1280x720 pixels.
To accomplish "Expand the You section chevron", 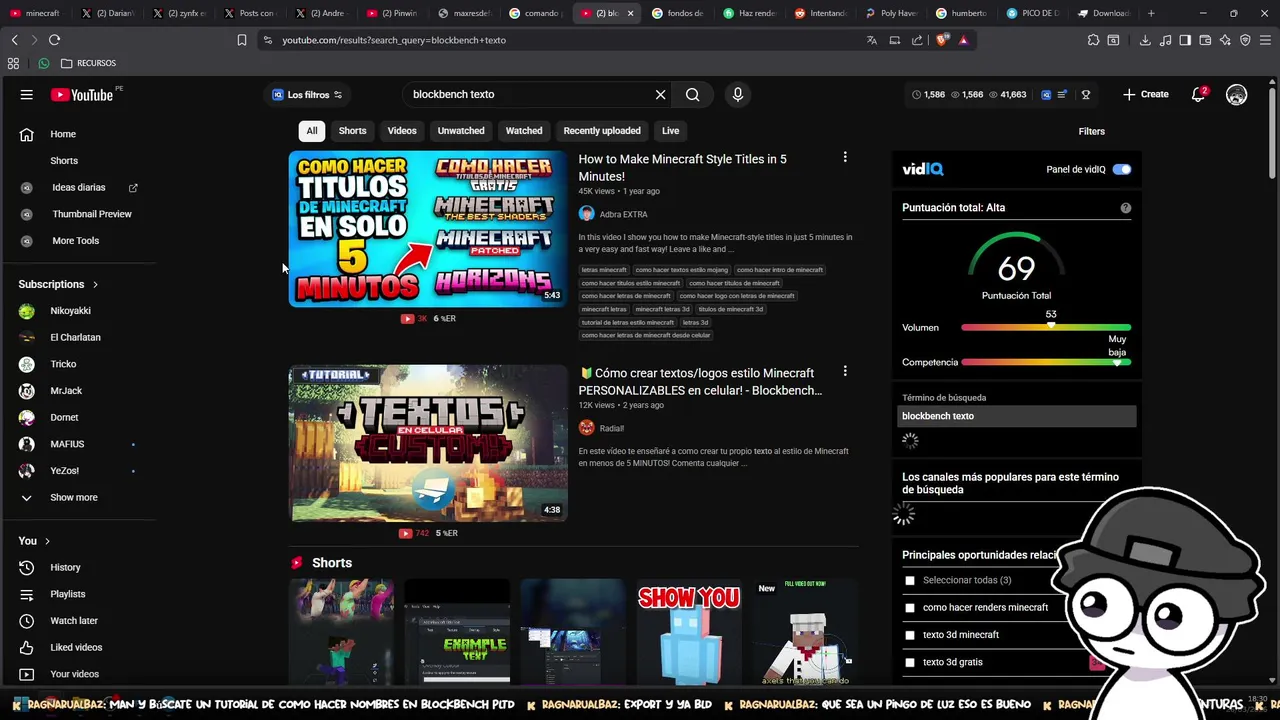I will tap(47, 541).
